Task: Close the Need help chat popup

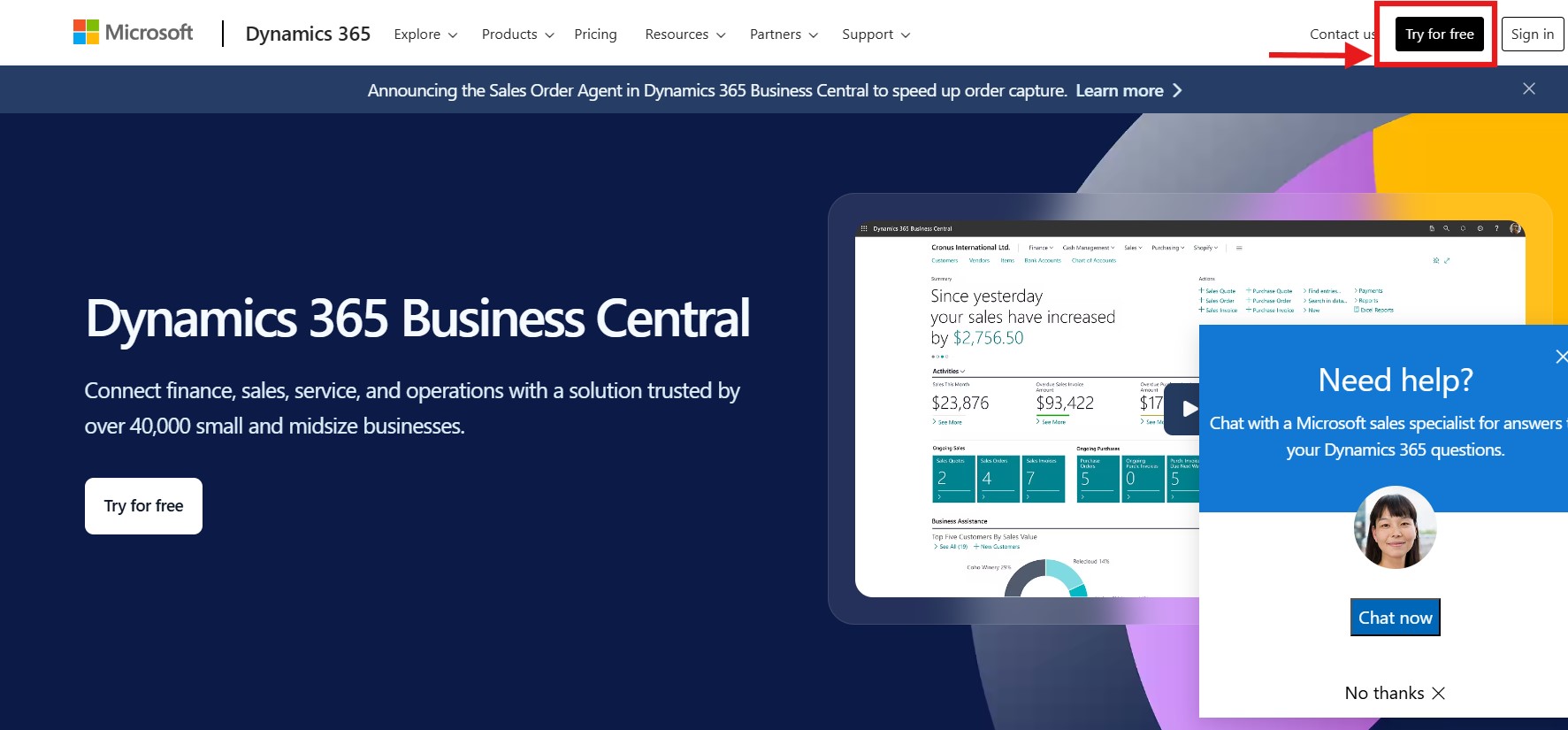Action: (1561, 357)
